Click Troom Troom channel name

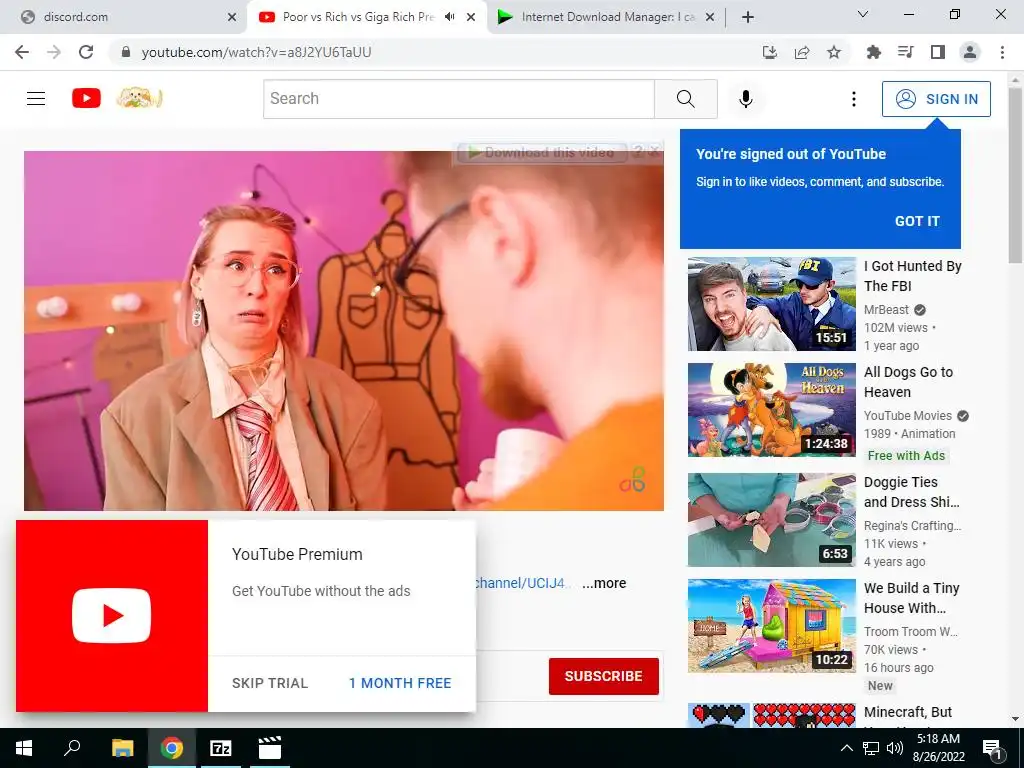pos(910,632)
